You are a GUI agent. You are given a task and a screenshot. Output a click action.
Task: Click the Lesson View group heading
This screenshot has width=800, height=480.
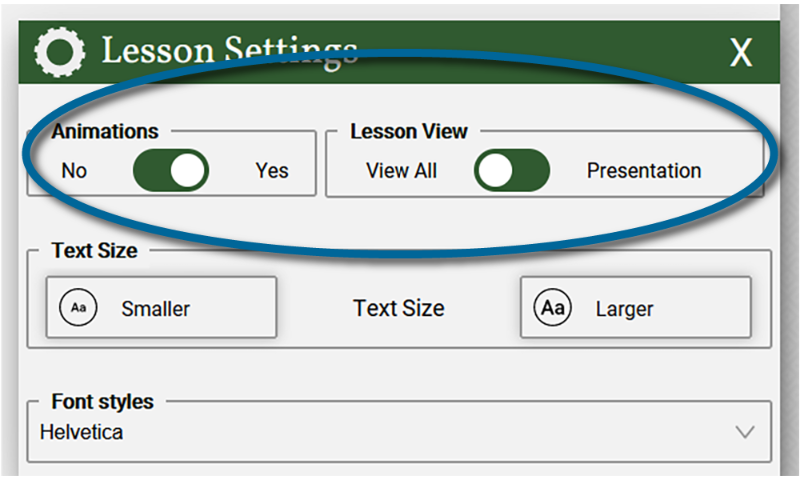(x=409, y=132)
